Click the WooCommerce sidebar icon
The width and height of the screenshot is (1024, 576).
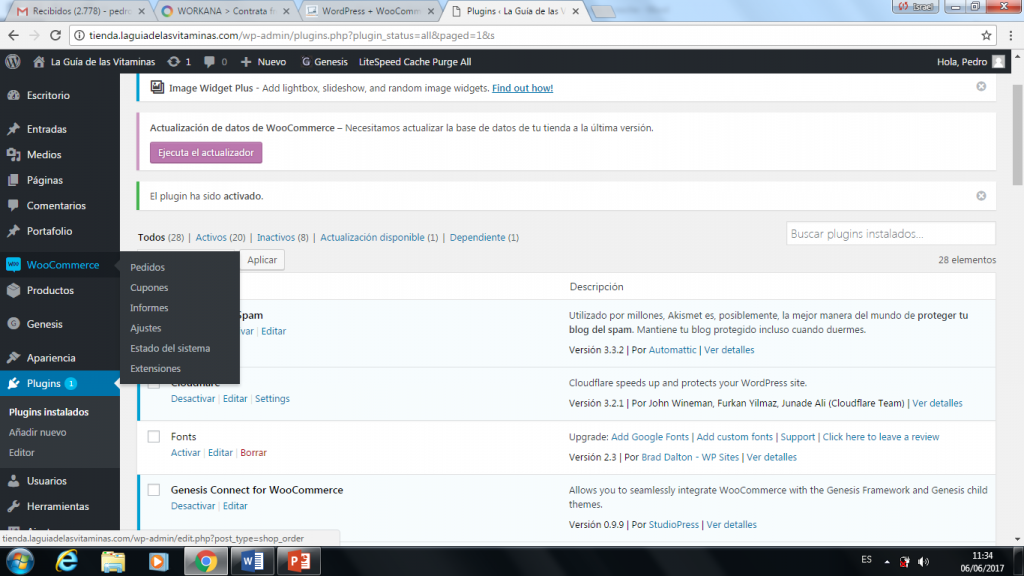(13, 264)
